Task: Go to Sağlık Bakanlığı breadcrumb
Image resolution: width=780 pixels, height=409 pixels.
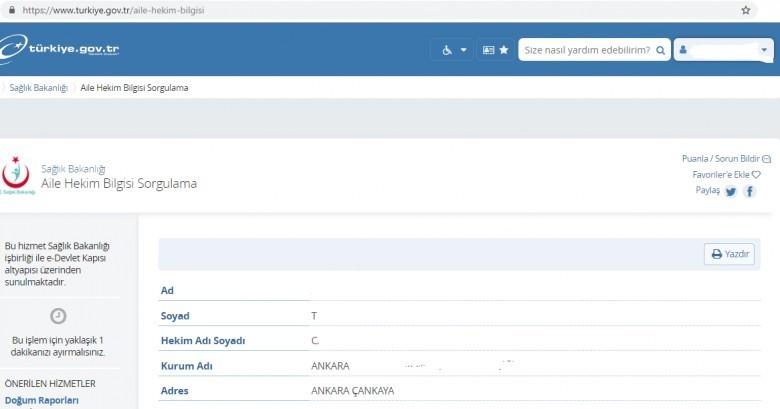Action: (x=38, y=88)
